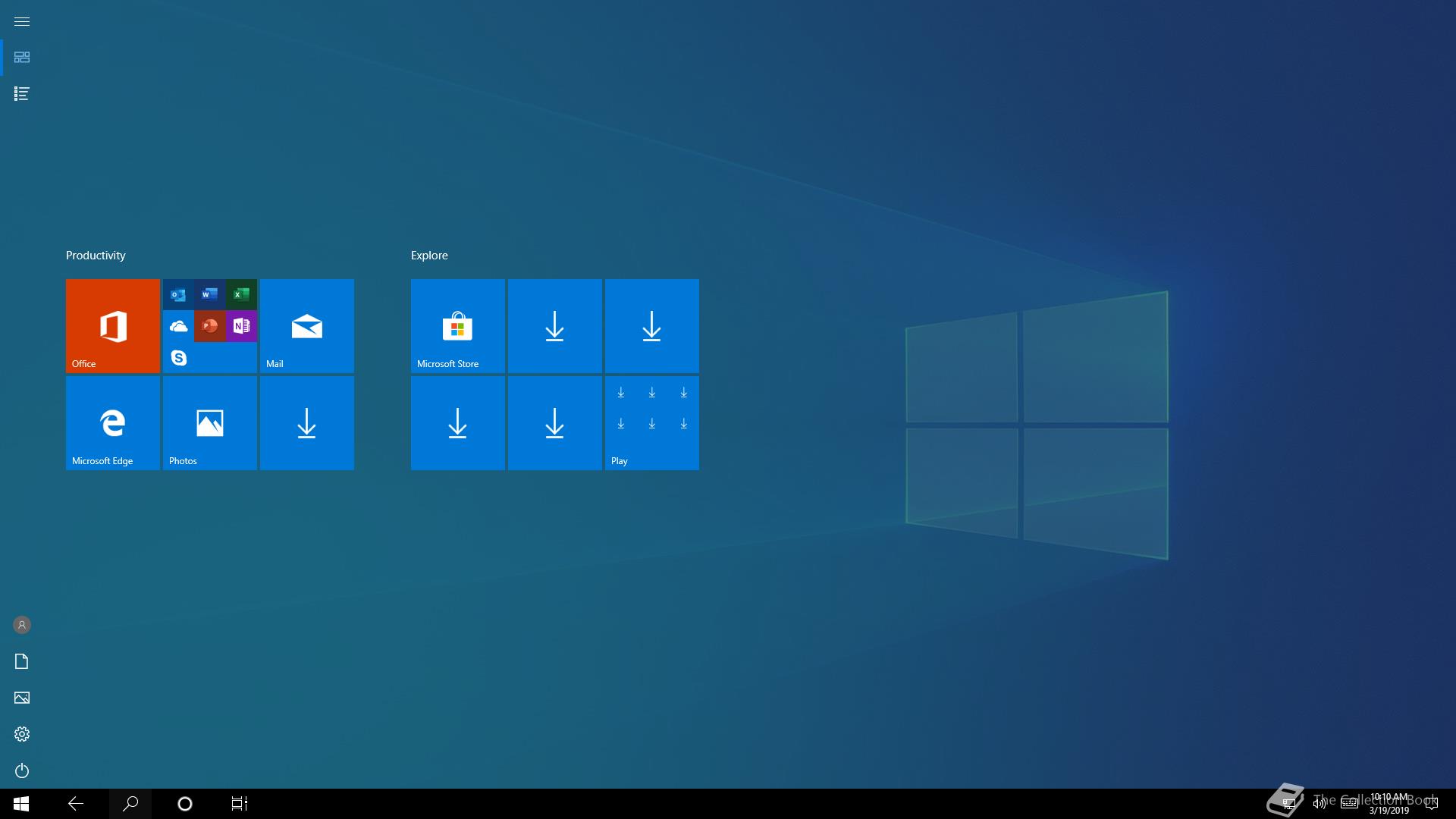Open the Action Center notifications
The height and width of the screenshot is (819, 1456).
click(x=1432, y=804)
